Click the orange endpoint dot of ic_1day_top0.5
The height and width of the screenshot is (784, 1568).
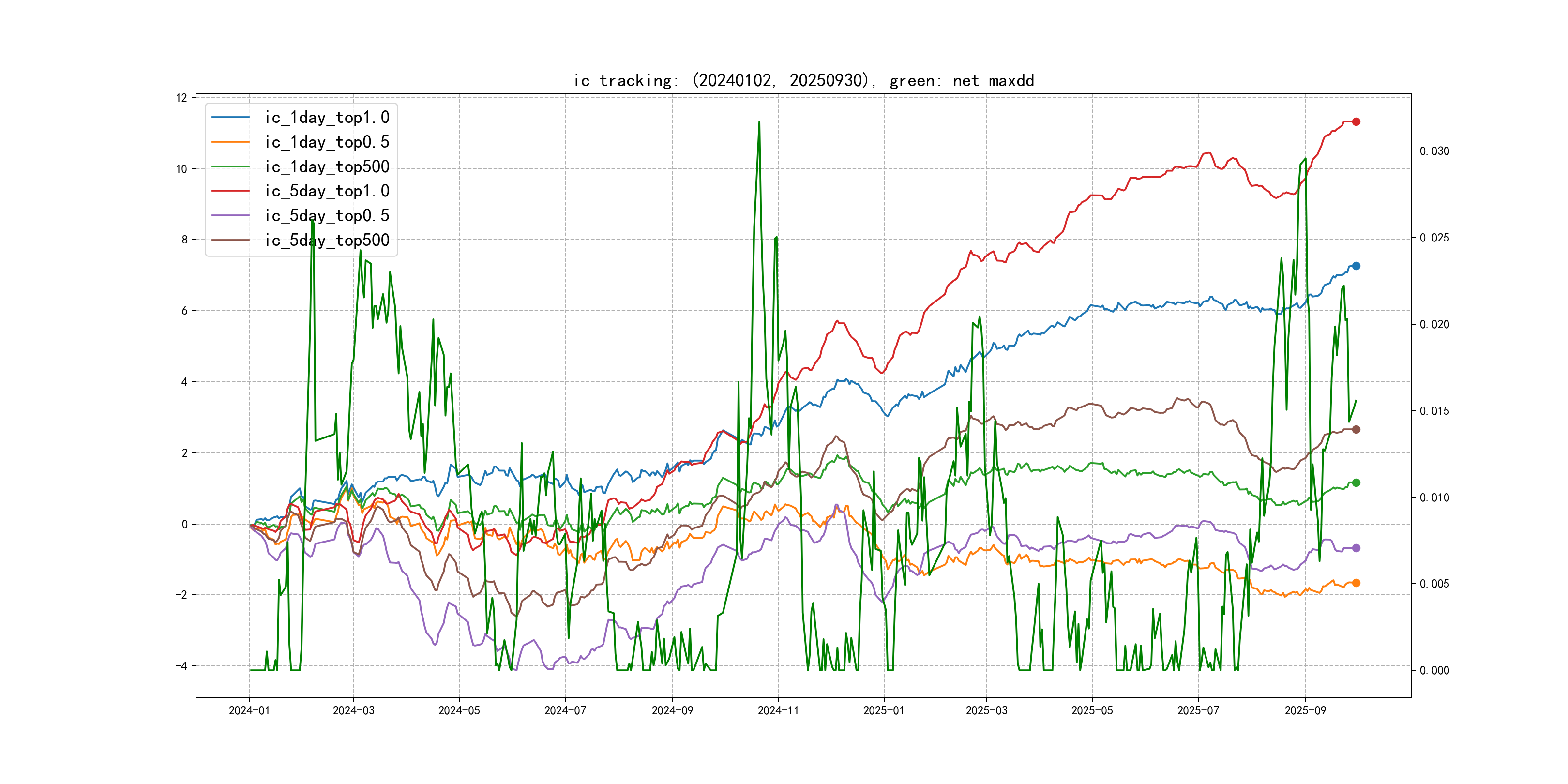point(1356,583)
